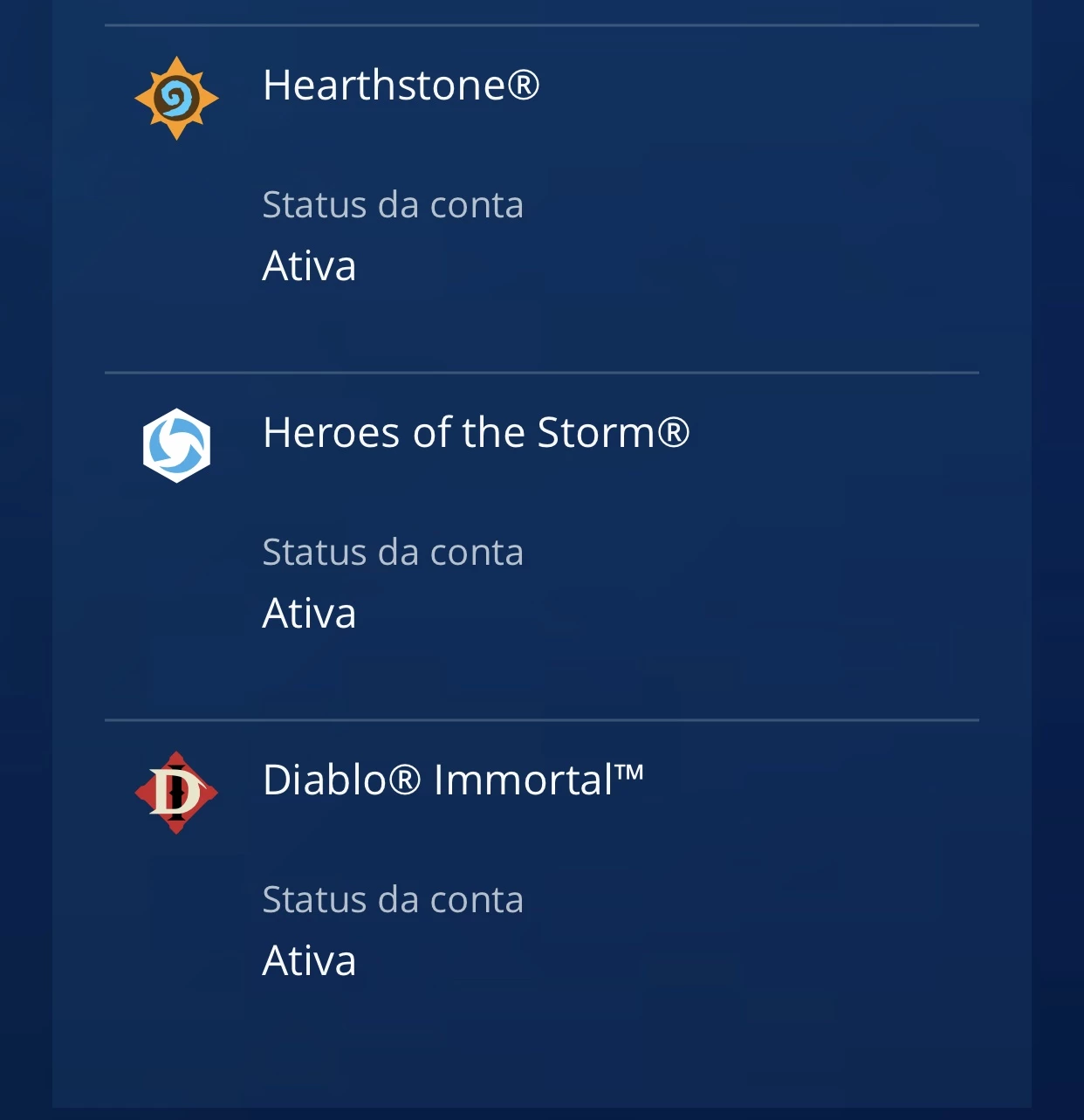Screen dimensions: 1084x1120
Task: Select the Diablo Immortal 'Status da conta' label
Action: point(393,900)
